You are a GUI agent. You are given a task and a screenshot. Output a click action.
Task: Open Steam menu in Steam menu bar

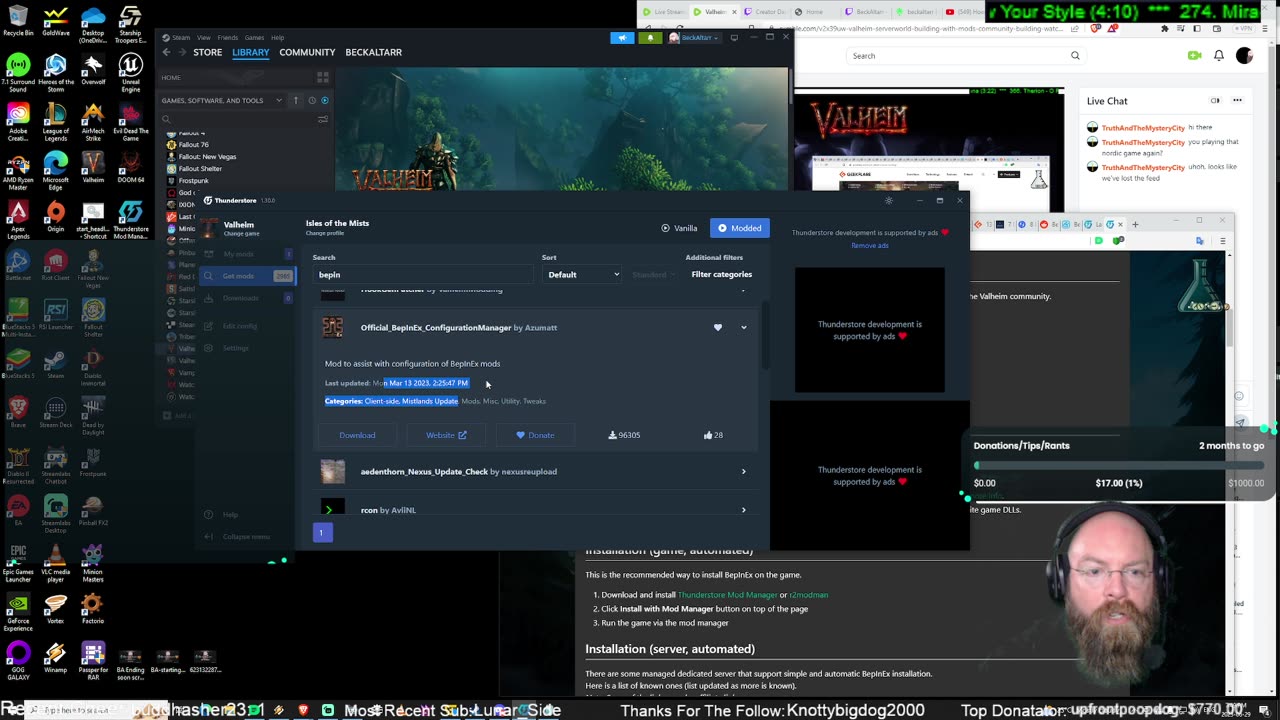(180, 37)
